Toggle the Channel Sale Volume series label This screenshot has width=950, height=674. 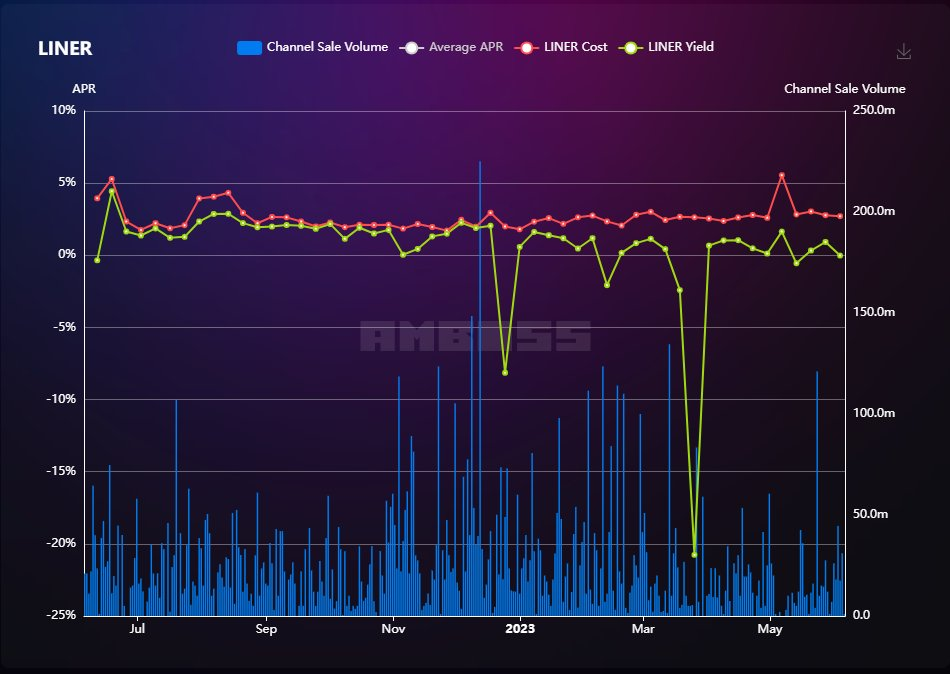click(x=327, y=47)
